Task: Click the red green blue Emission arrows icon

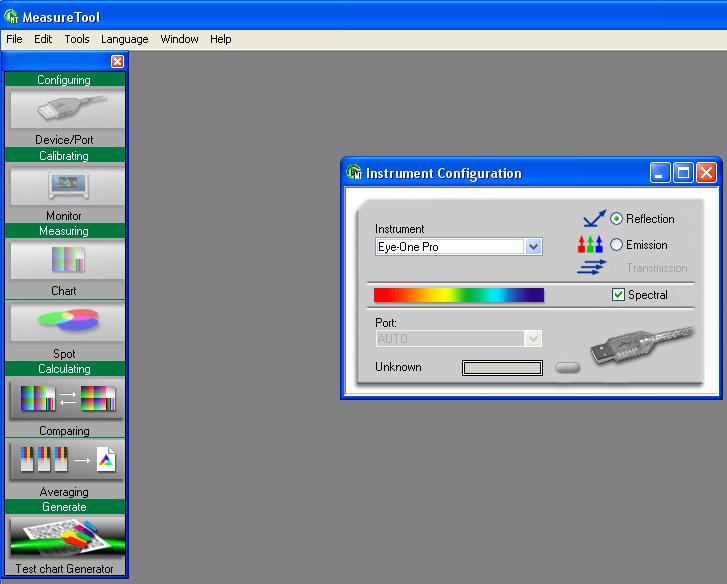Action: pos(590,244)
